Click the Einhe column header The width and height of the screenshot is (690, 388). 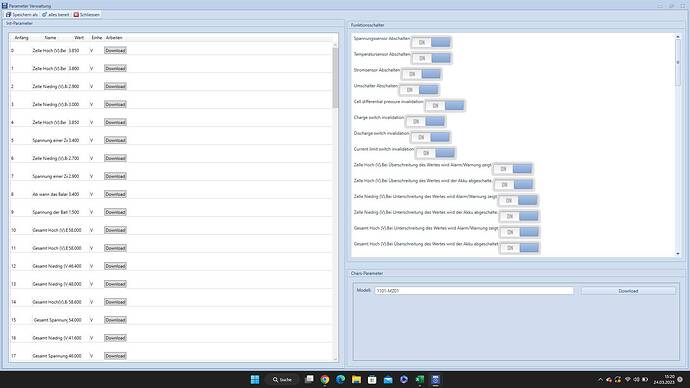tap(97, 38)
